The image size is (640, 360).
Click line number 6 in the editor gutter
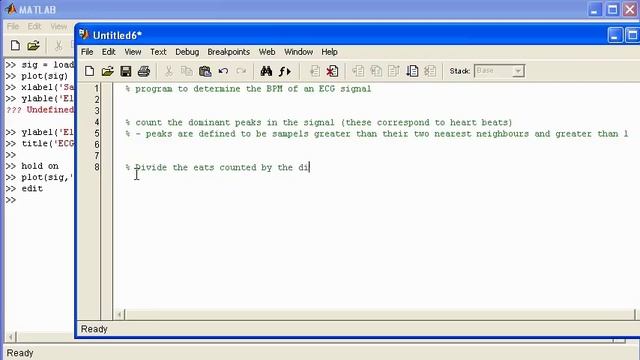pyautogui.click(x=97, y=144)
